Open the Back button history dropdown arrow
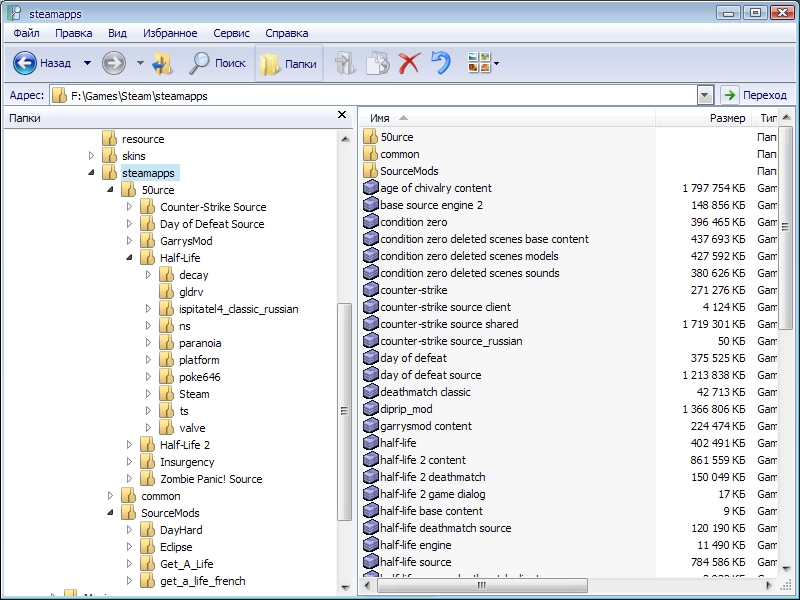 click(87, 63)
